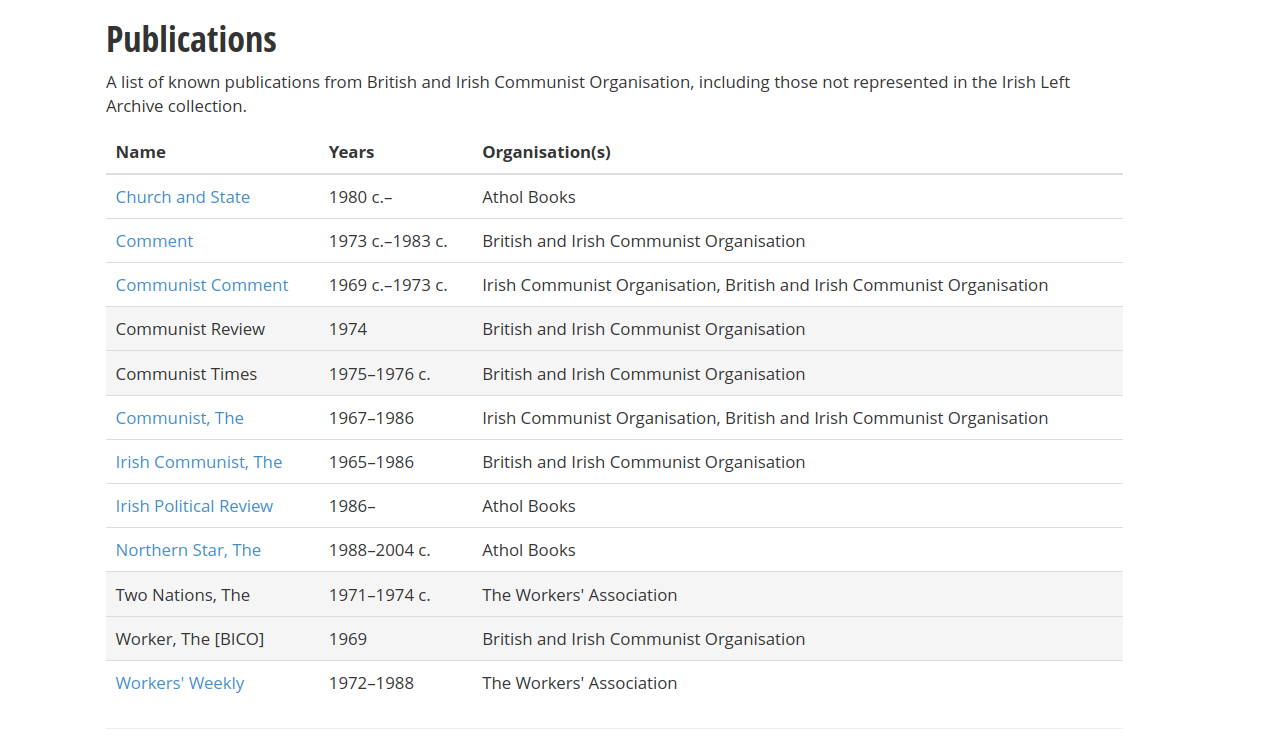Click the 'Two Nations, The' name cell

pos(182,595)
